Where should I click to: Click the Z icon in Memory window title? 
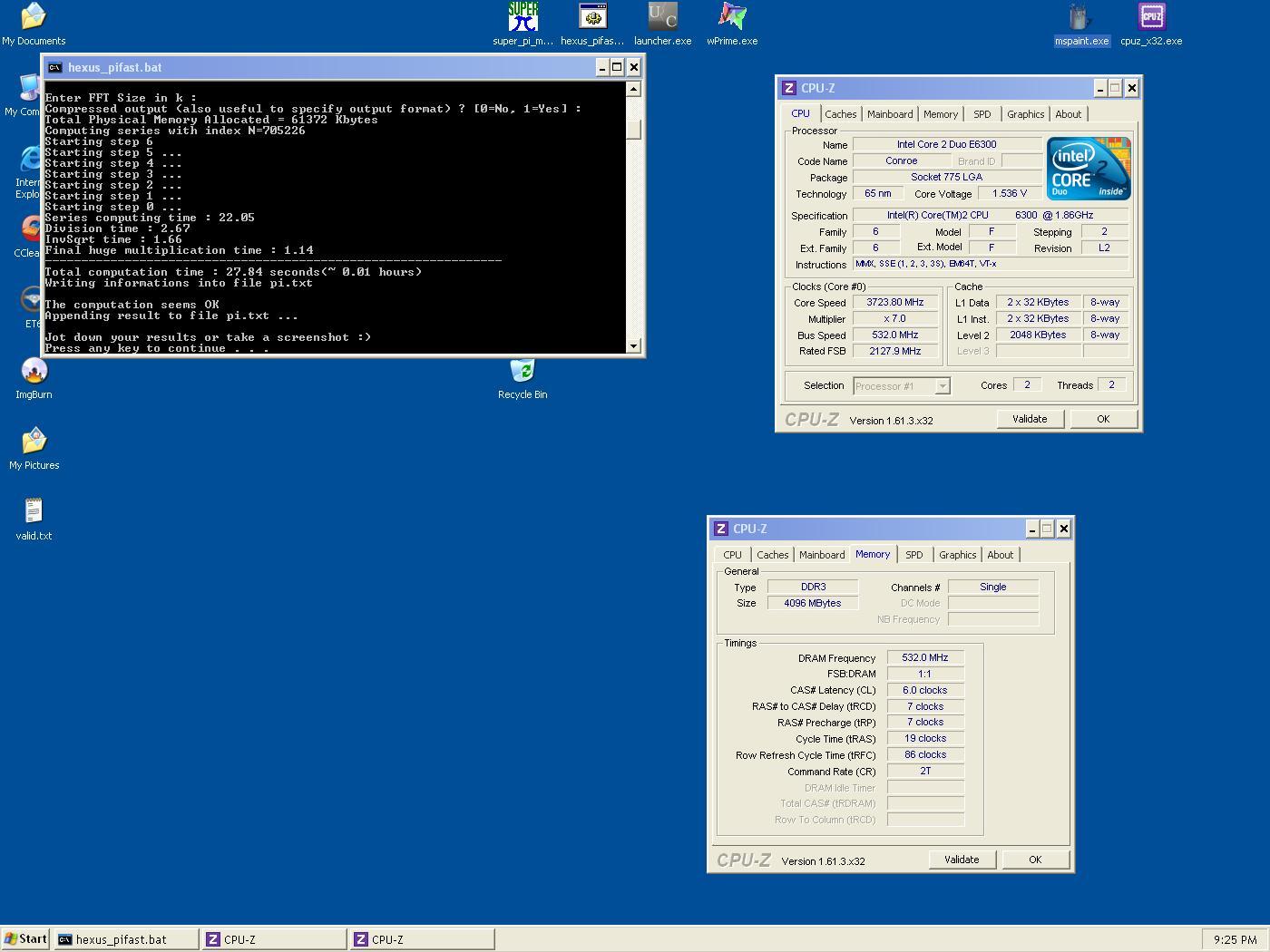point(721,529)
